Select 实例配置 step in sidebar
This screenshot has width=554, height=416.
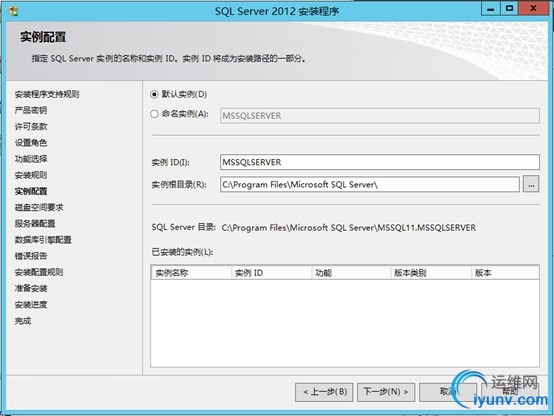(31, 191)
